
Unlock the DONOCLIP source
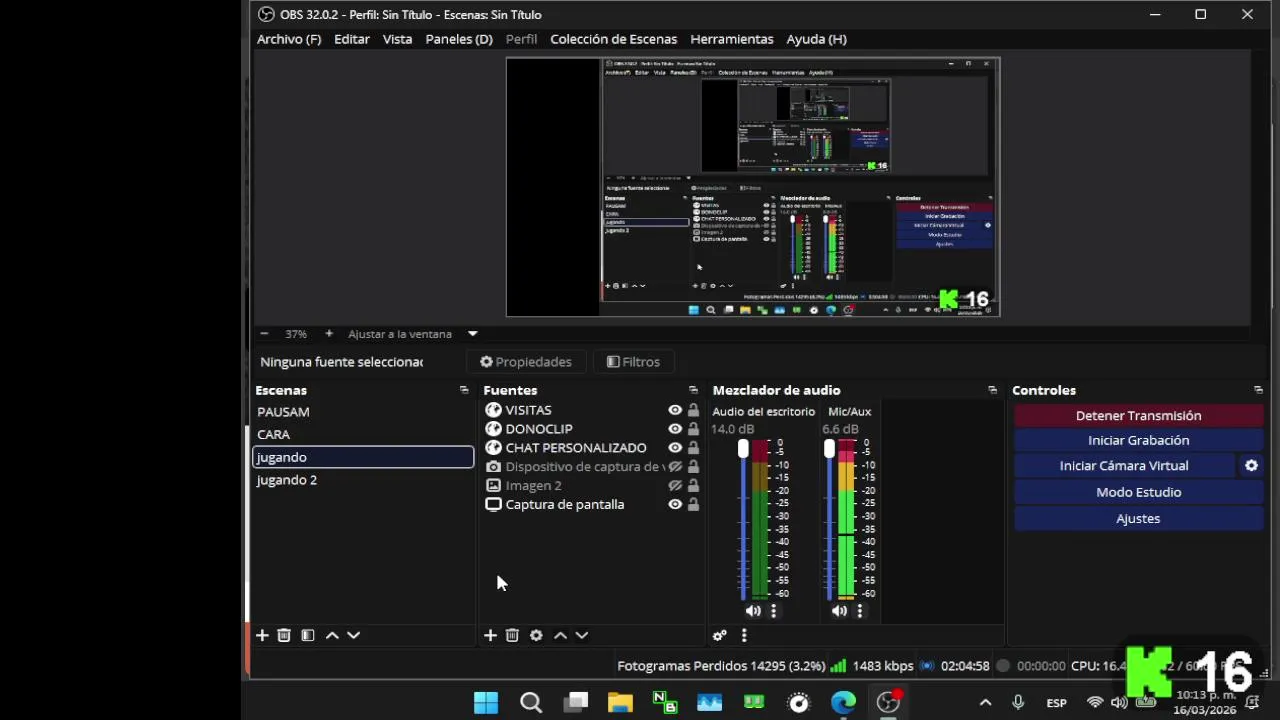(693, 429)
